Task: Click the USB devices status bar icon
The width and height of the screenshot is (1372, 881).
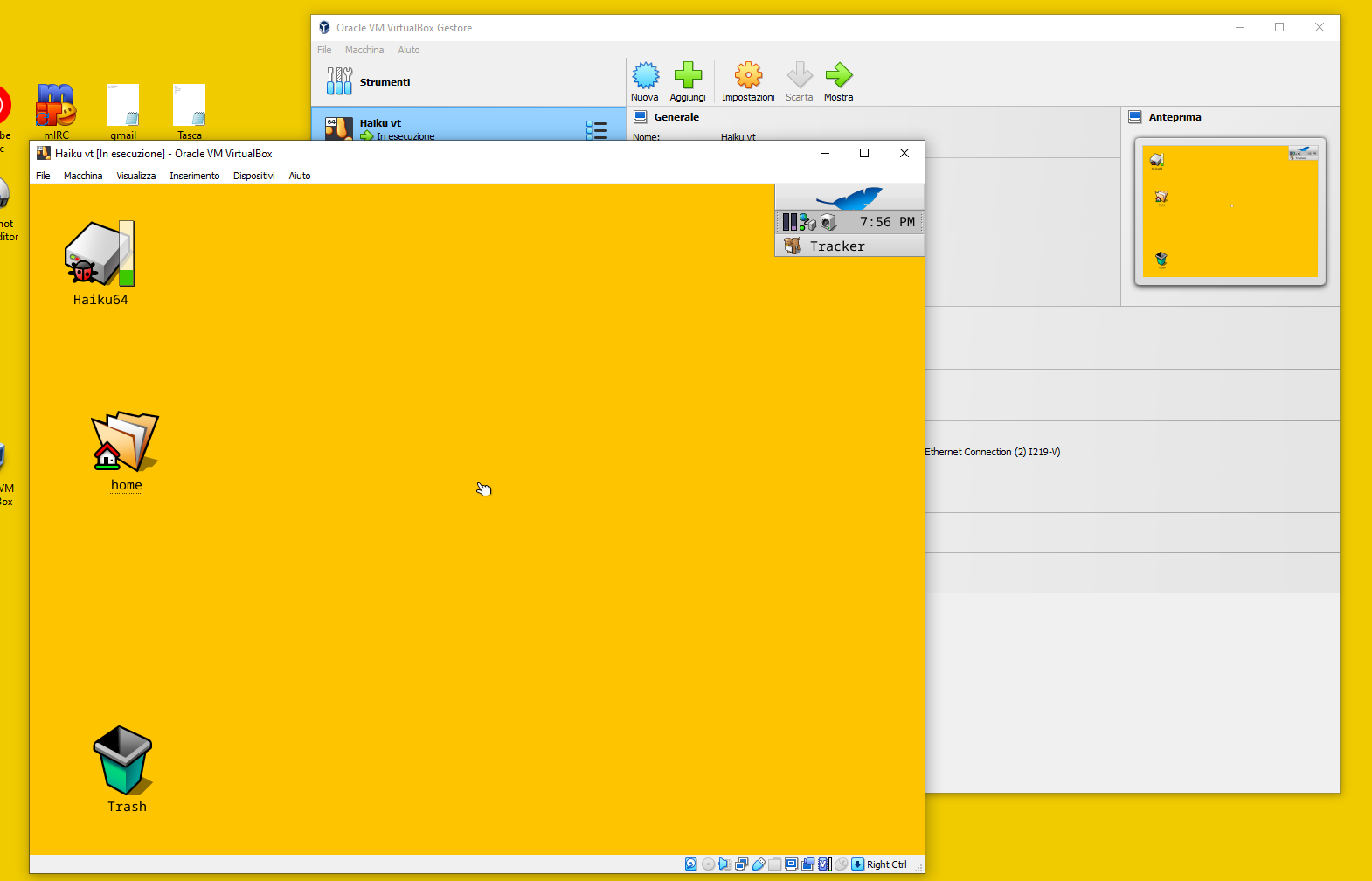Action: pos(759,864)
